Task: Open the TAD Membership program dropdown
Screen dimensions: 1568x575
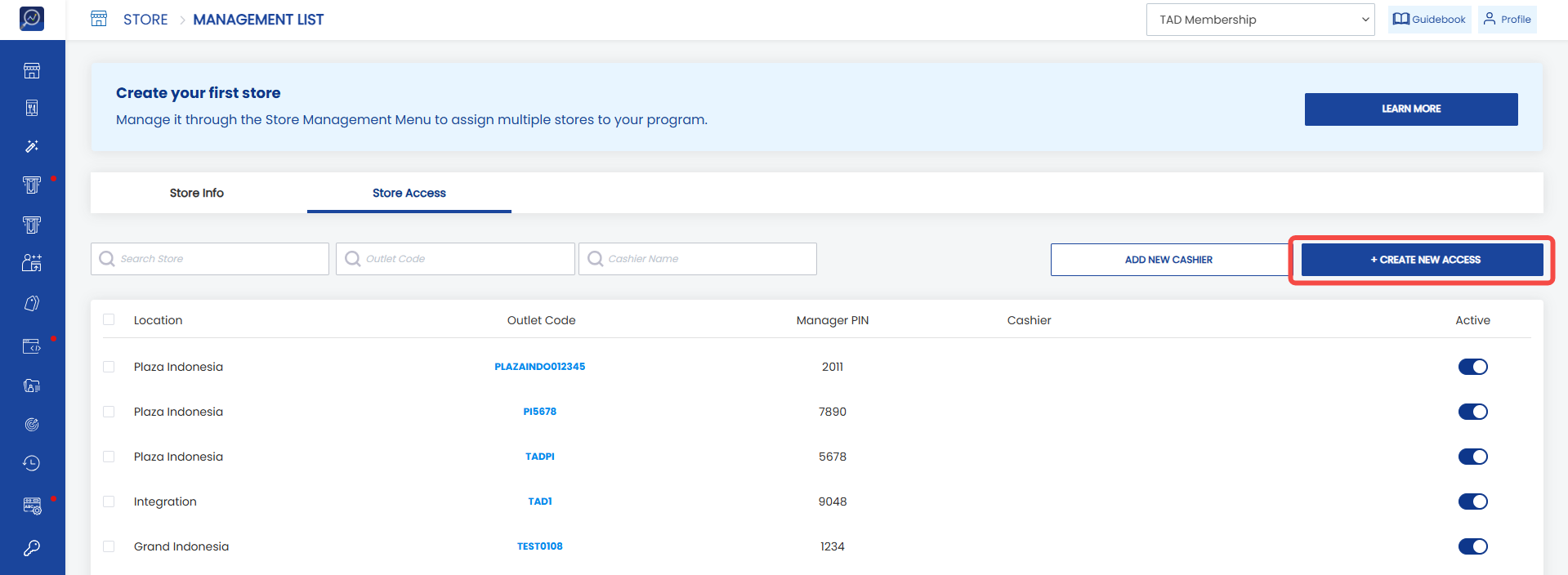Action: click(1260, 20)
